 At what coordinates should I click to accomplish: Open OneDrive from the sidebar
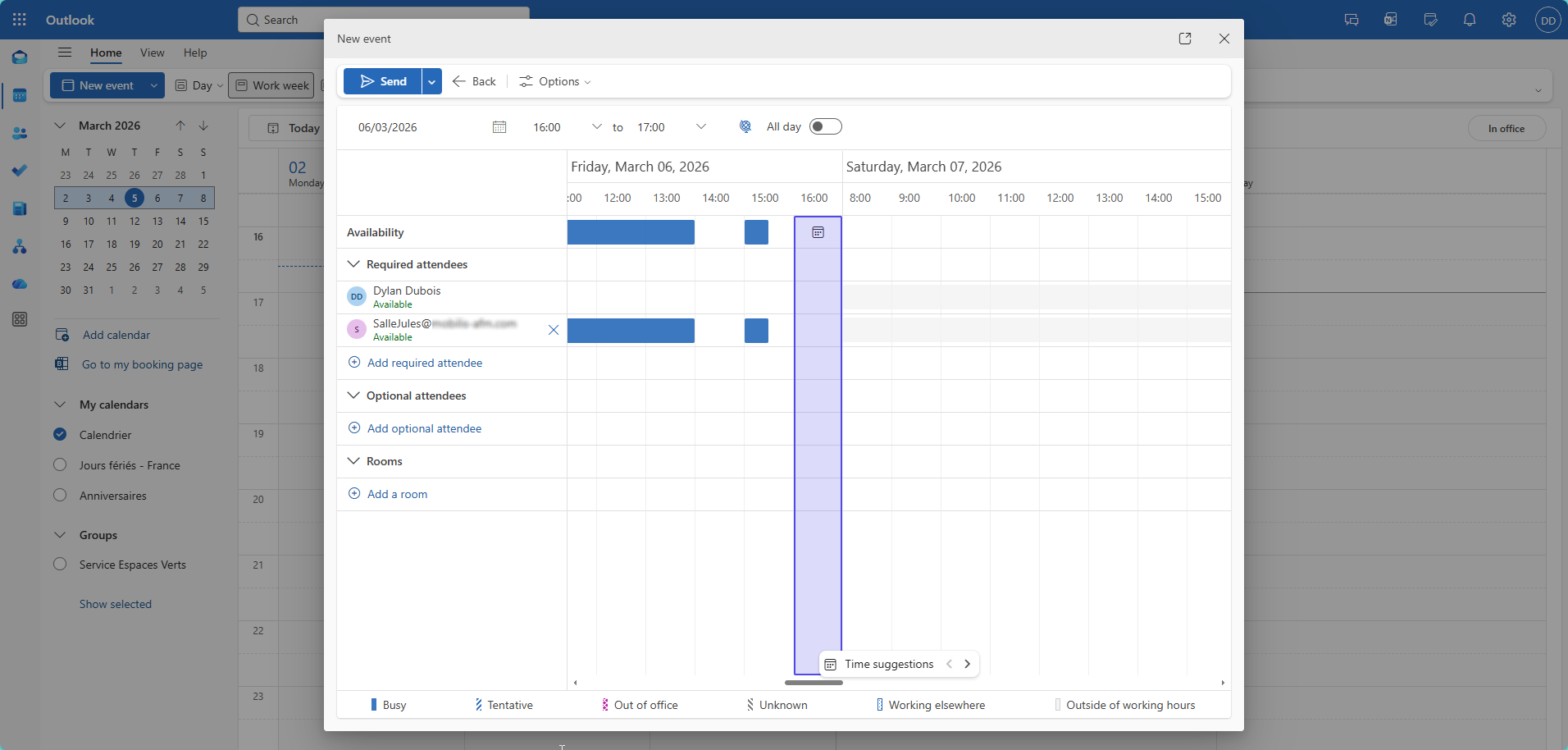point(20,284)
